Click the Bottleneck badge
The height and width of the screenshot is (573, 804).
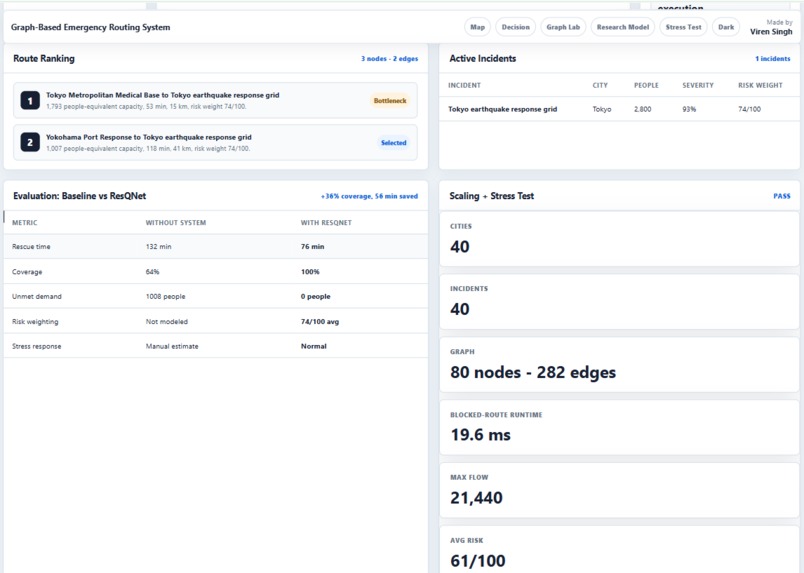(390, 101)
